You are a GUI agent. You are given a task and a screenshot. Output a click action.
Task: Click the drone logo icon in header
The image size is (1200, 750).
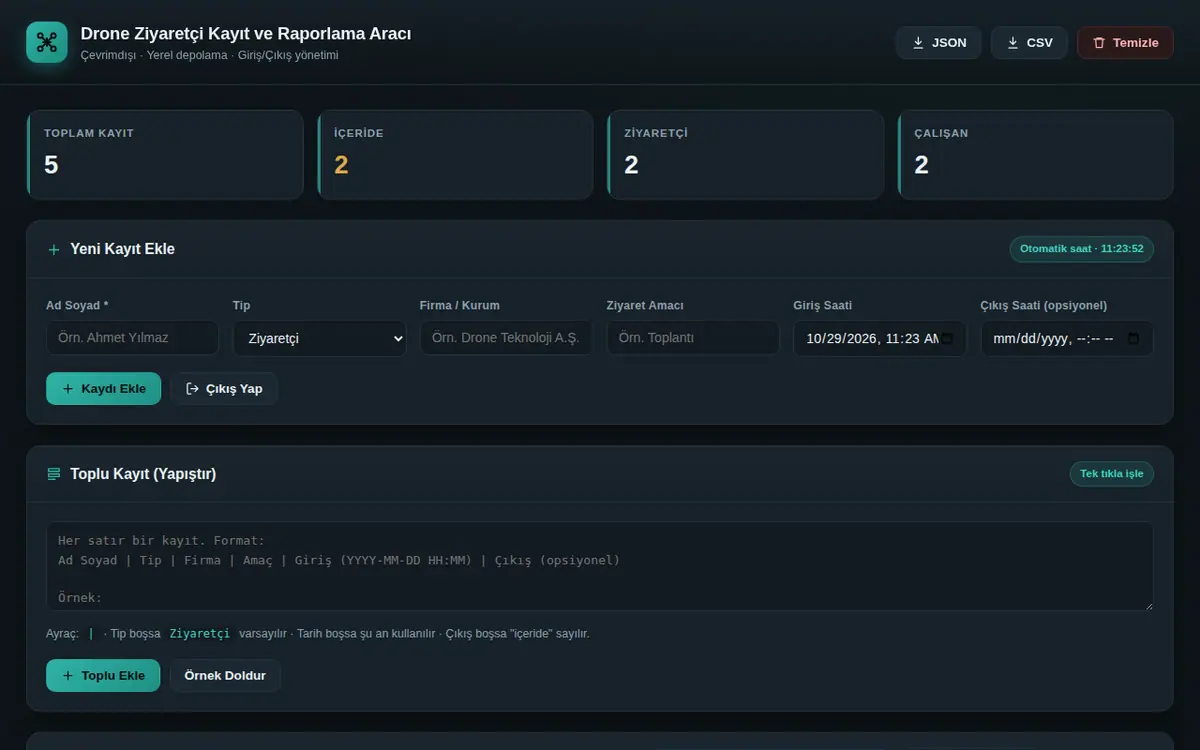click(x=47, y=42)
